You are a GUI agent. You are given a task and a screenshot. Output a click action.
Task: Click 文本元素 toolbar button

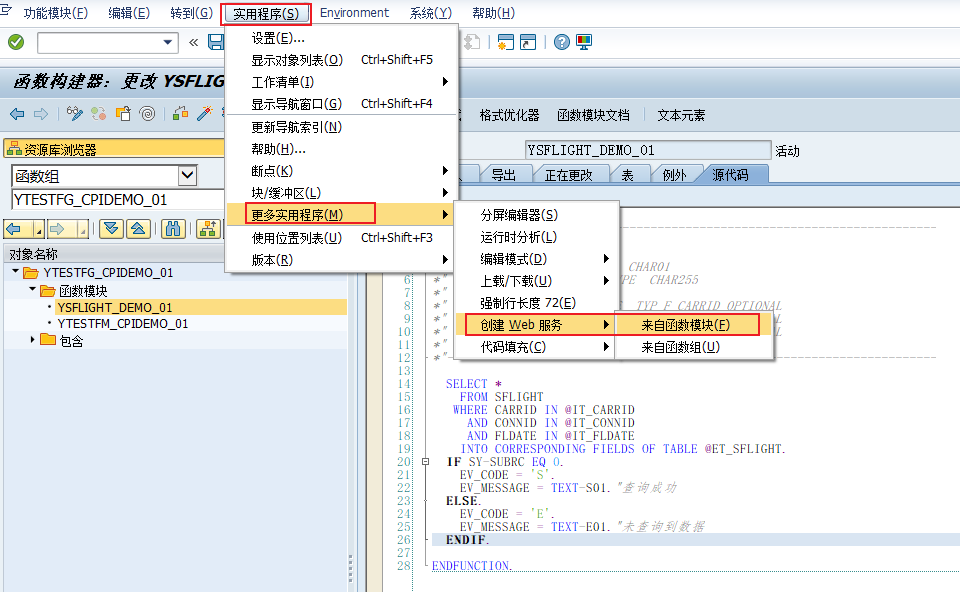(681, 115)
